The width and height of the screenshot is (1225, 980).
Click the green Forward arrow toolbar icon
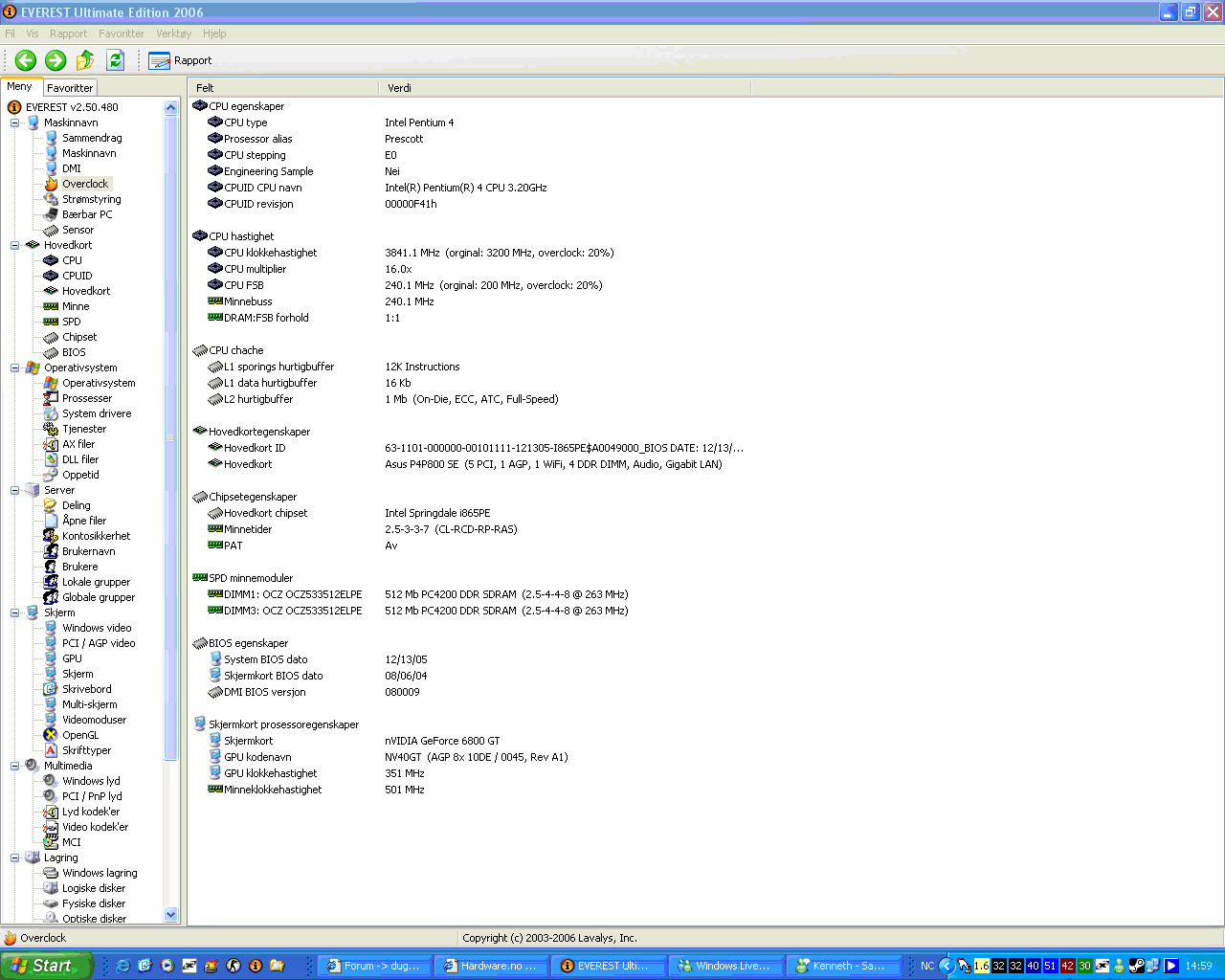click(x=56, y=60)
